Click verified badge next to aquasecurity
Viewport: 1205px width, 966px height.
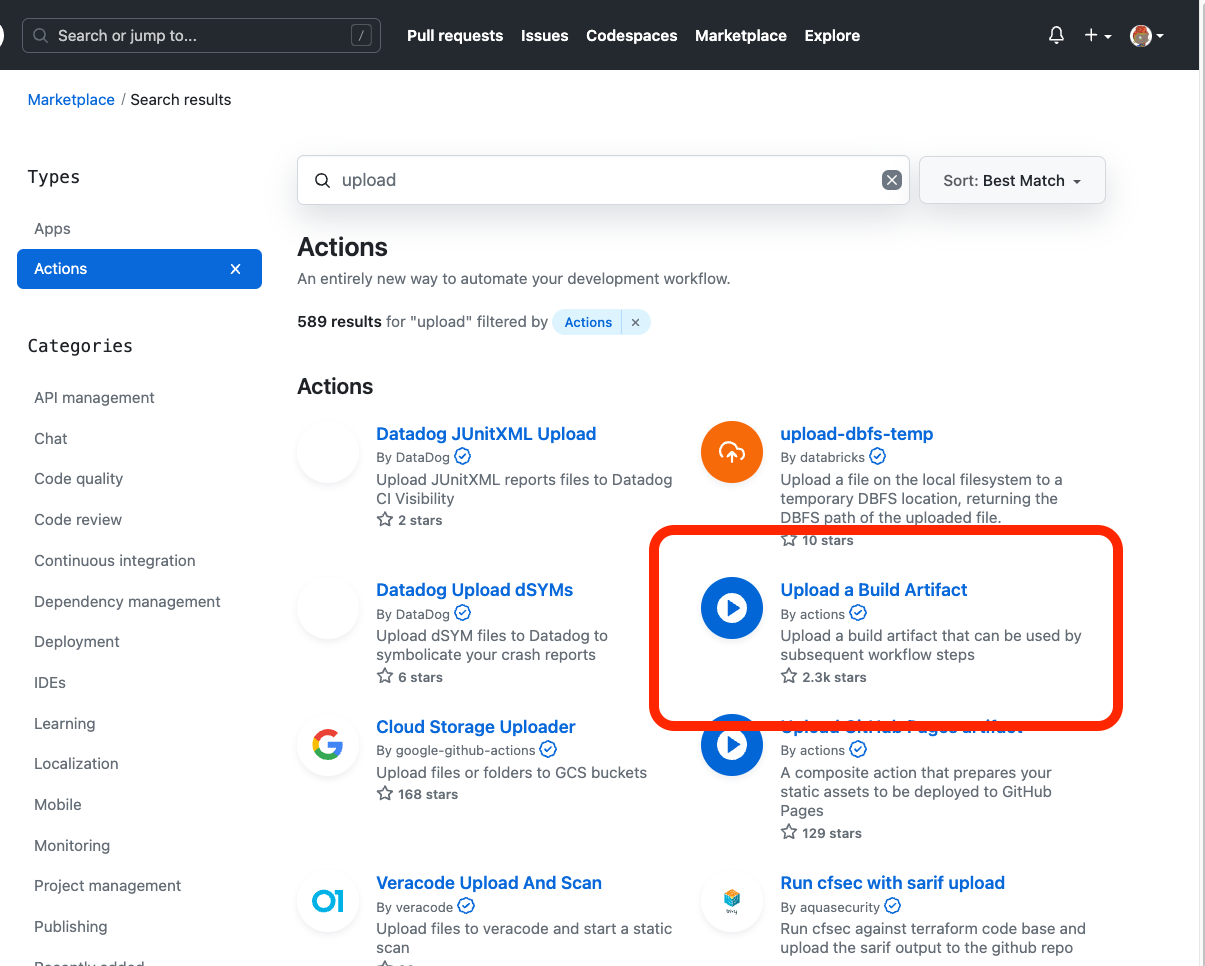tap(893, 906)
